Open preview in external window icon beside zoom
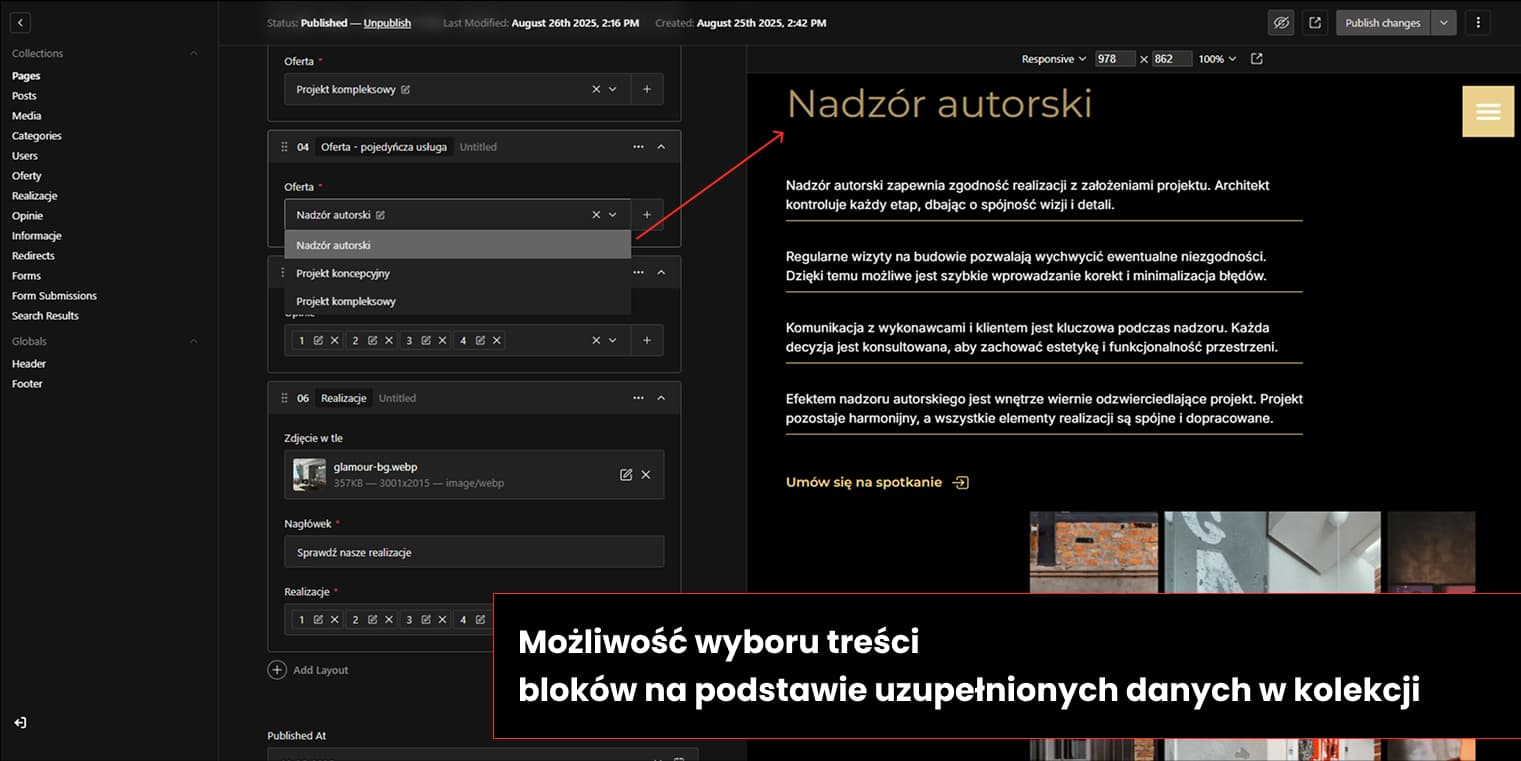 (x=1257, y=59)
